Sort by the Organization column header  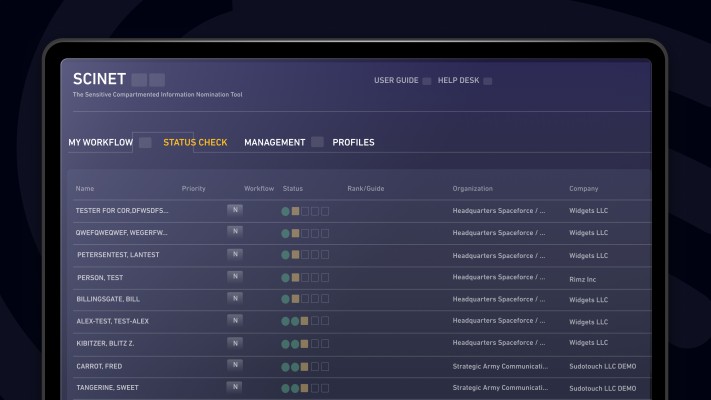pos(472,189)
